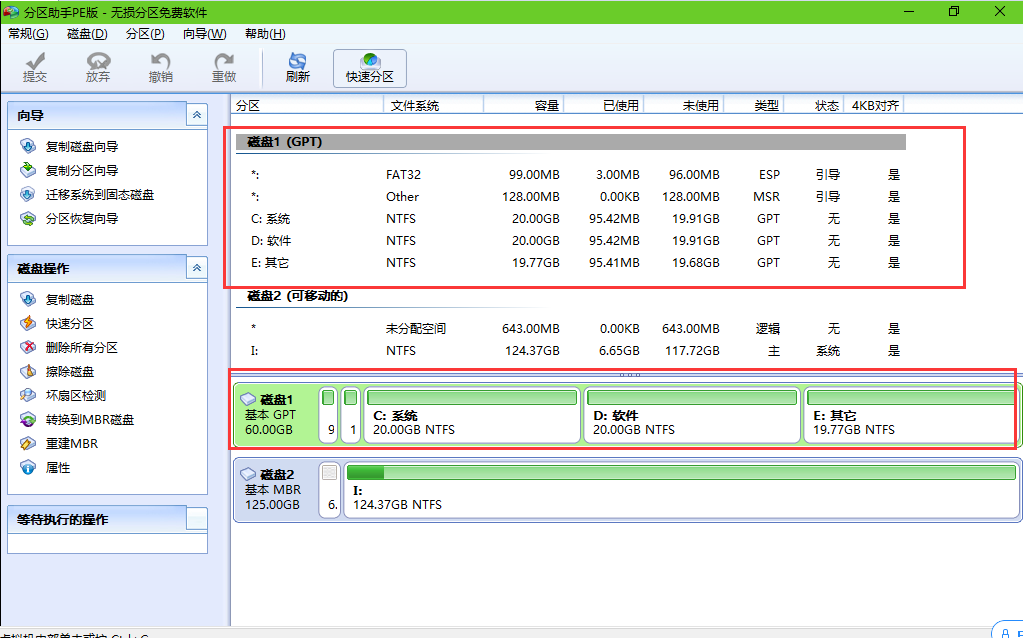Collapse the 向导 panel
The width and height of the screenshot is (1023, 638).
197,115
